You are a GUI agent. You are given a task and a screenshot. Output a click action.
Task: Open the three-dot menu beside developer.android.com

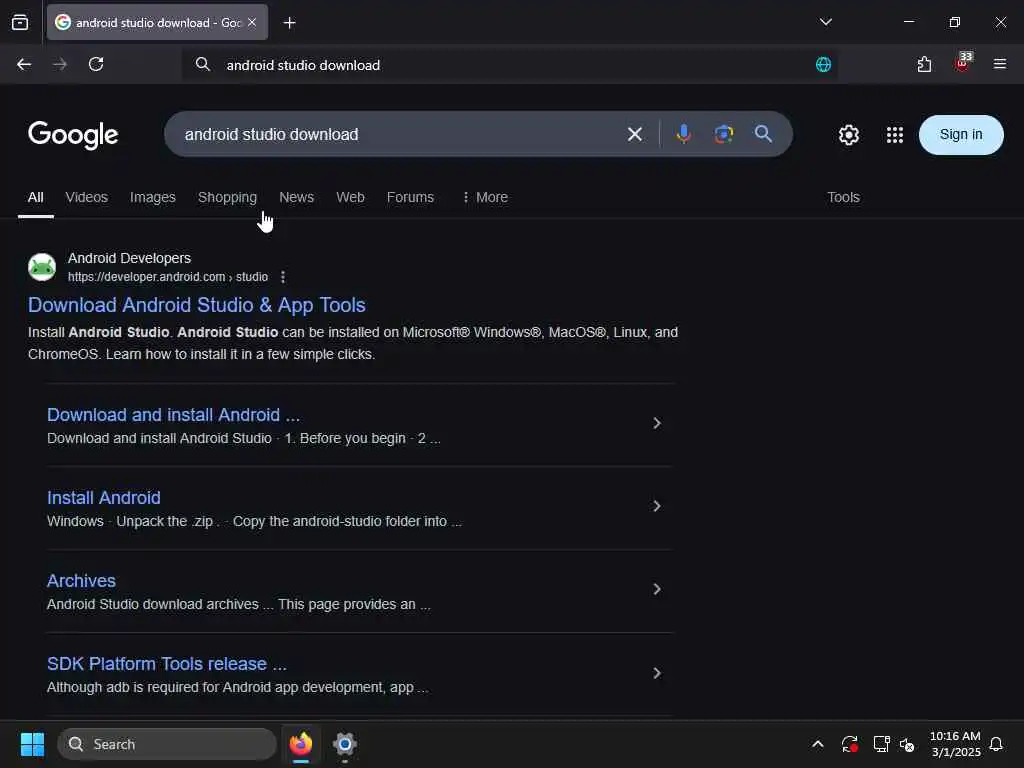point(283,277)
